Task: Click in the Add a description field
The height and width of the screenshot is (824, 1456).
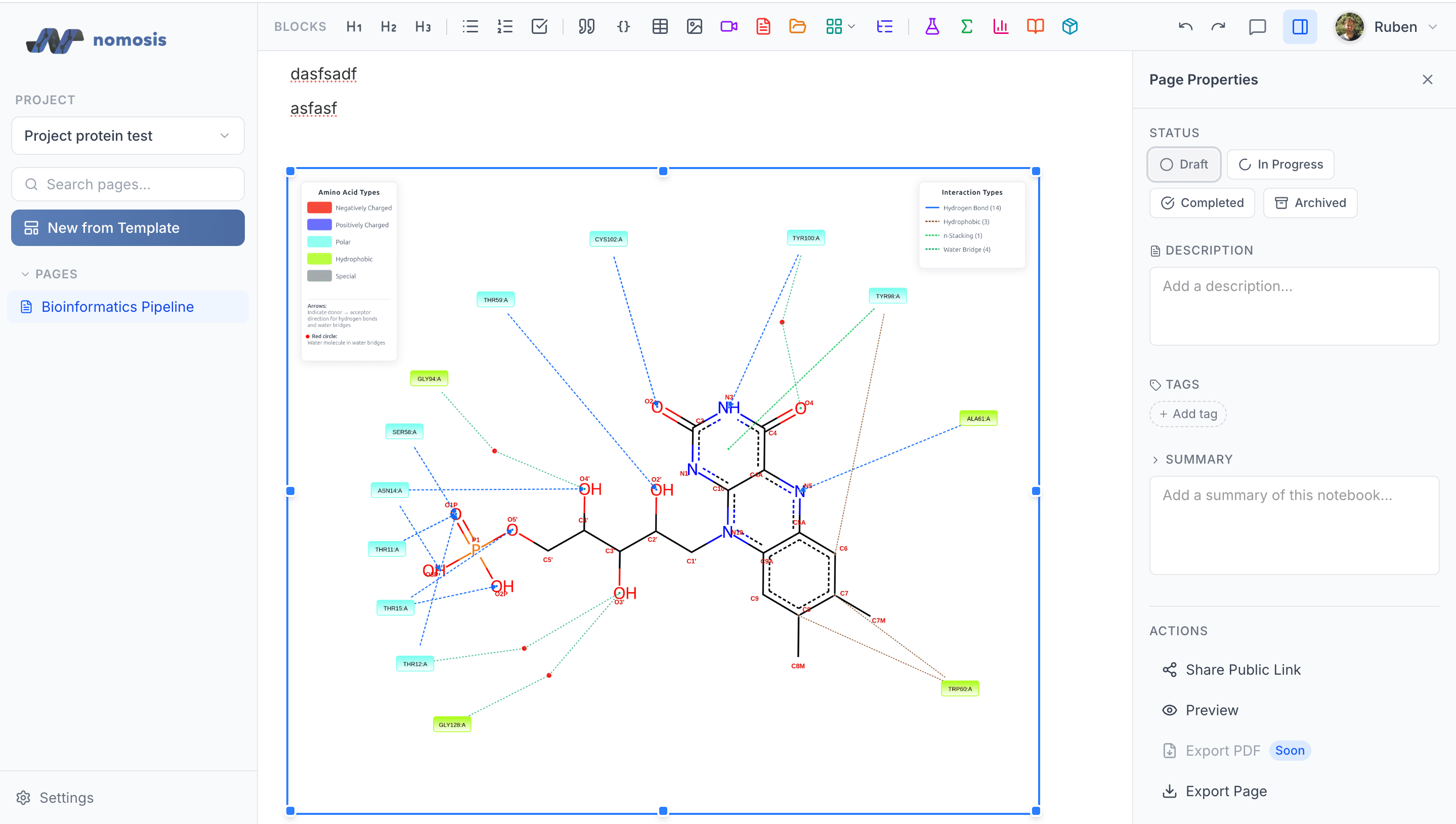Action: tap(1294, 306)
